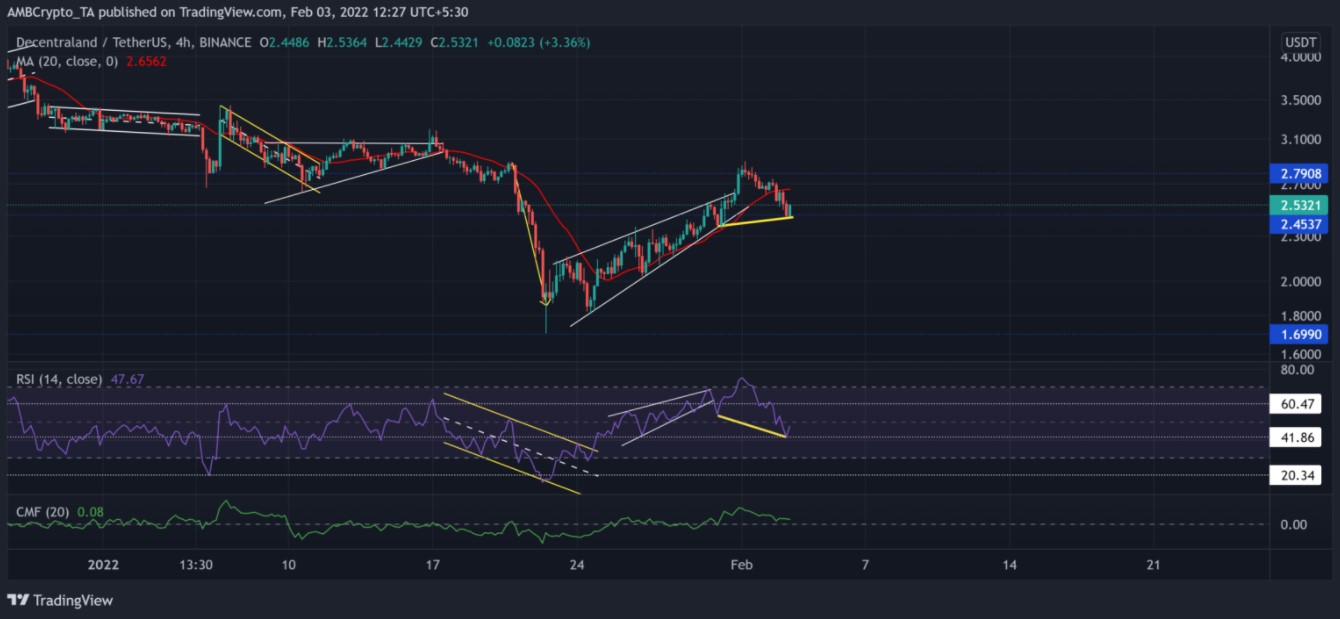The height and width of the screenshot is (619, 1340).
Task: Click the TradingView logo at bottom left
Action: click(60, 600)
